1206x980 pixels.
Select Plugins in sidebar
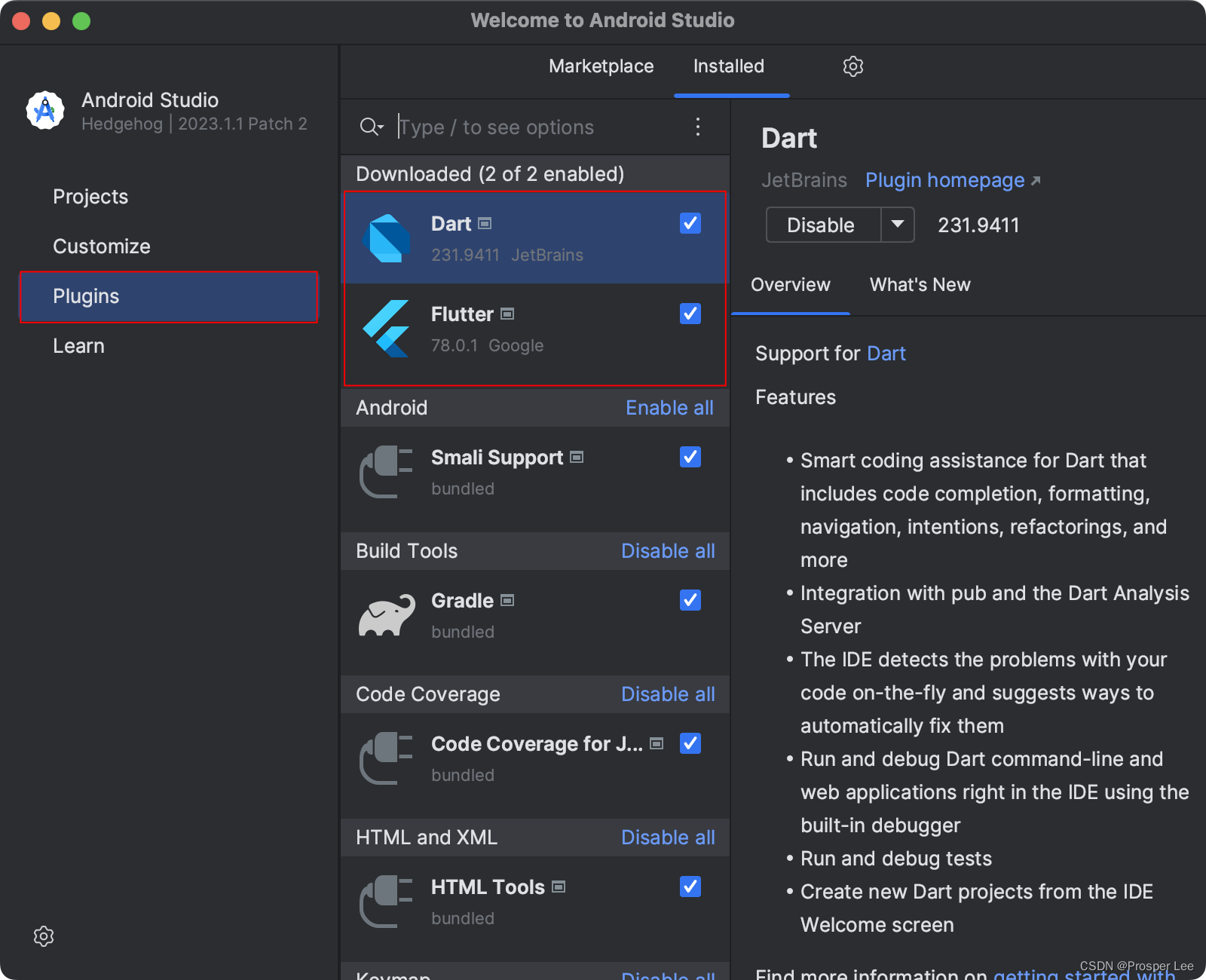point(169,296)
